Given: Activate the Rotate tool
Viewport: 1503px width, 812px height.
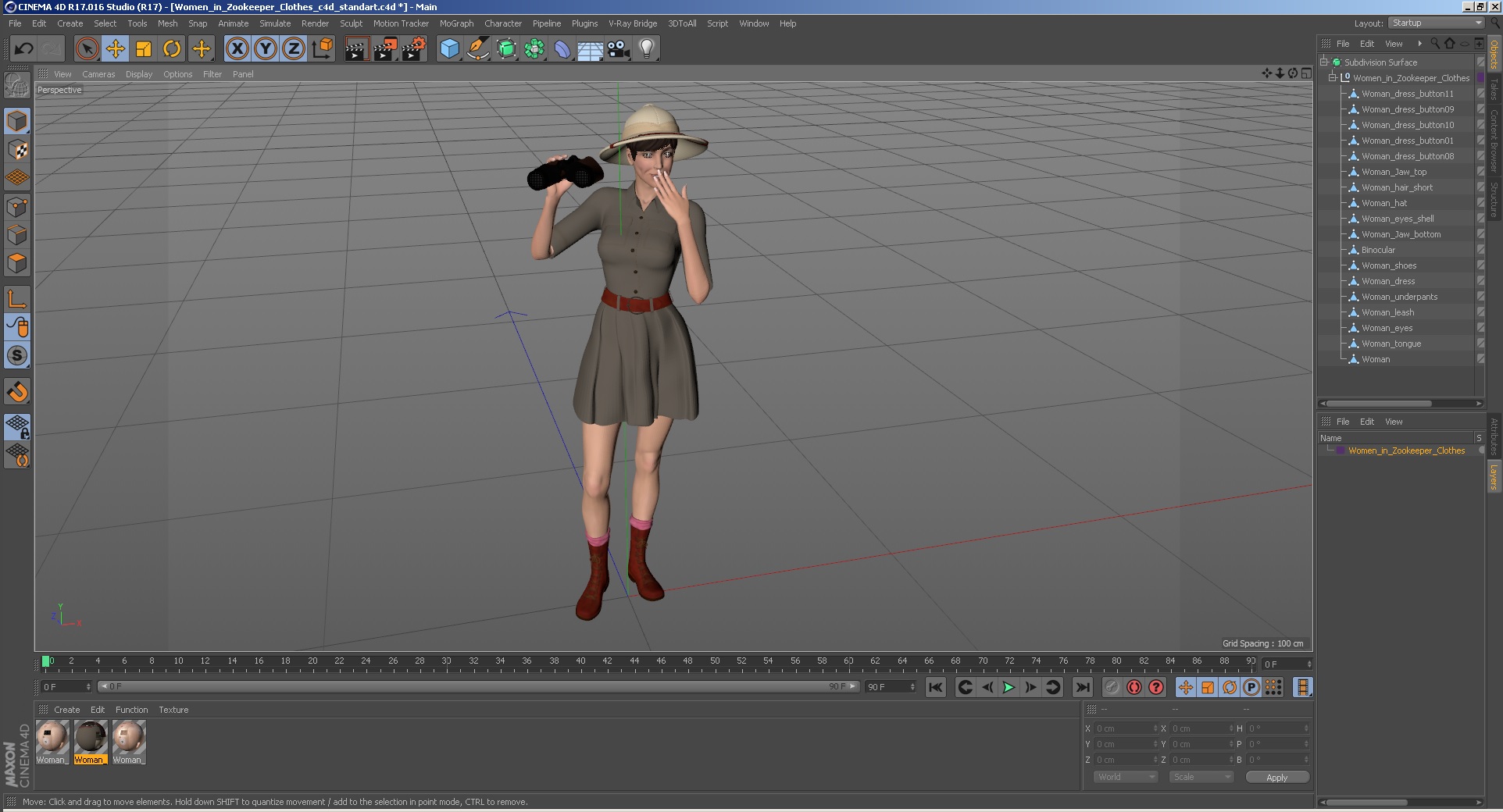Looking at the screenshot, I should point(172,49).
